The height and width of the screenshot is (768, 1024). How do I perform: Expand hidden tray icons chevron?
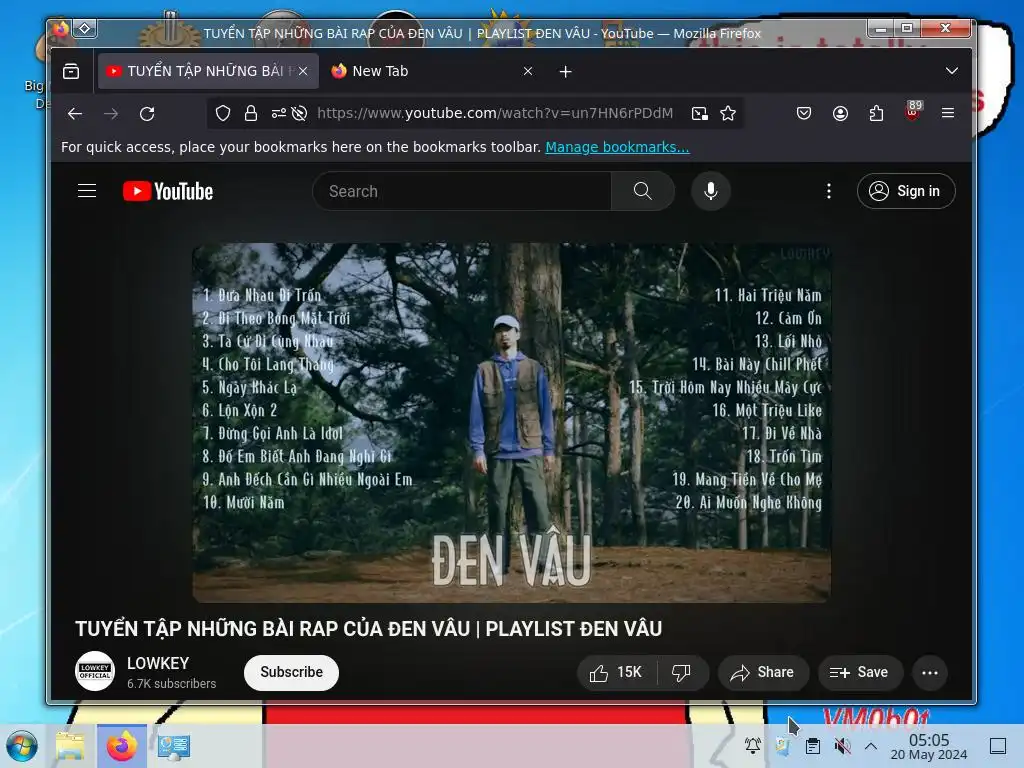pyautogui.click(x=871, y=746)
